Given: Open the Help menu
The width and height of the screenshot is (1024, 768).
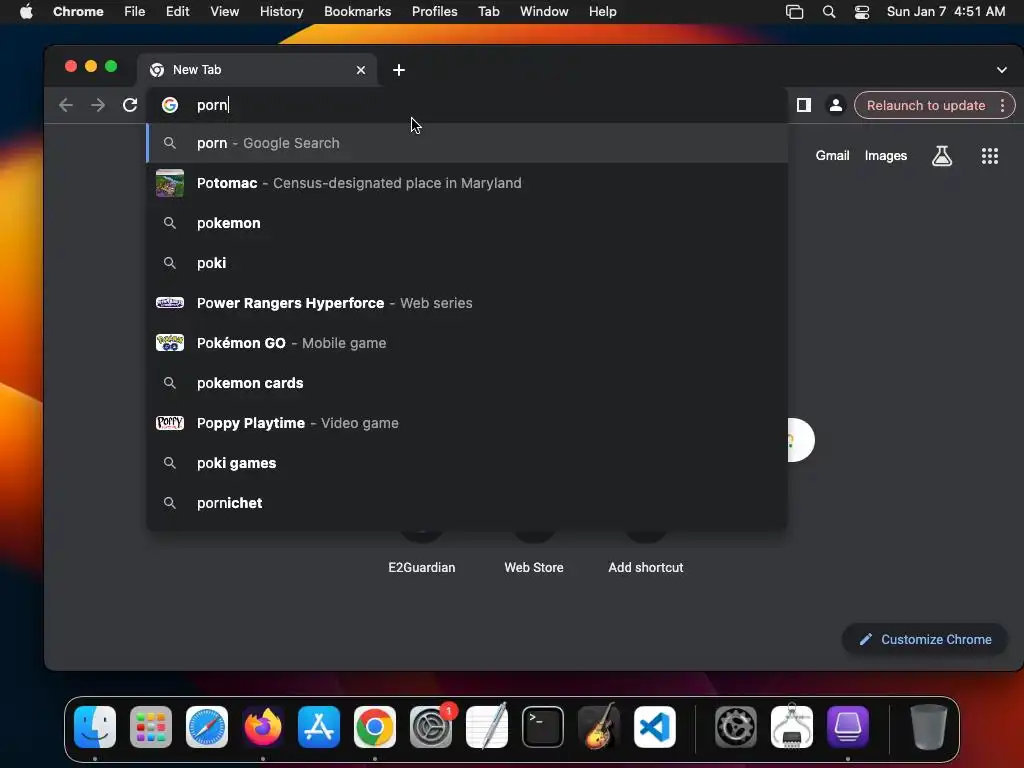Looking at the screenshot, I should pos(602,12).
